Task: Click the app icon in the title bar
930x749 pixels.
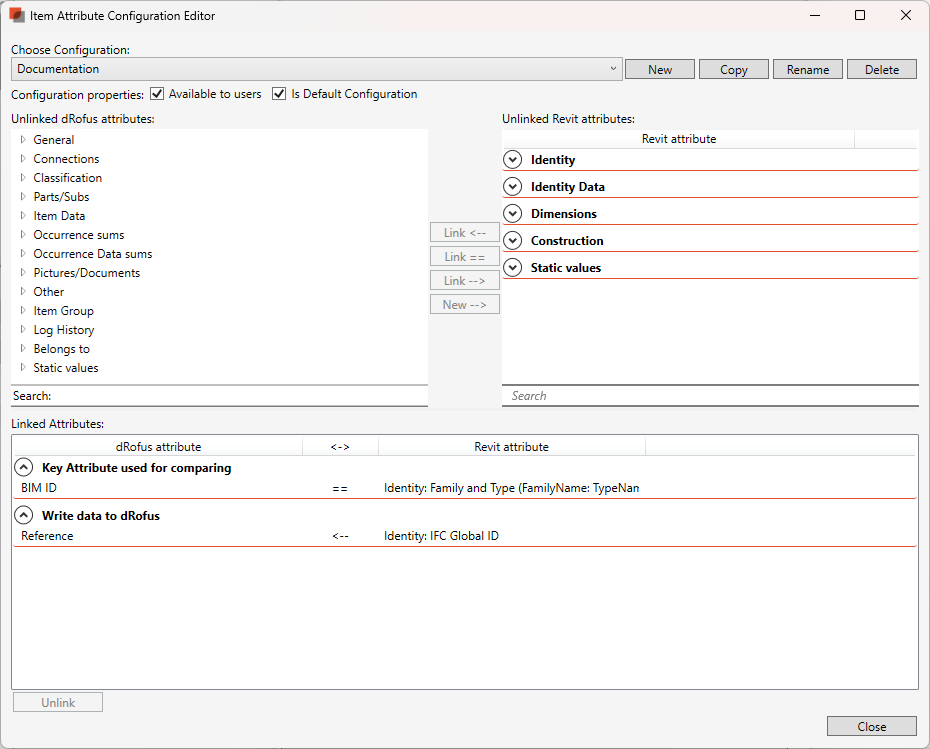Action: [x=17, y=16]
